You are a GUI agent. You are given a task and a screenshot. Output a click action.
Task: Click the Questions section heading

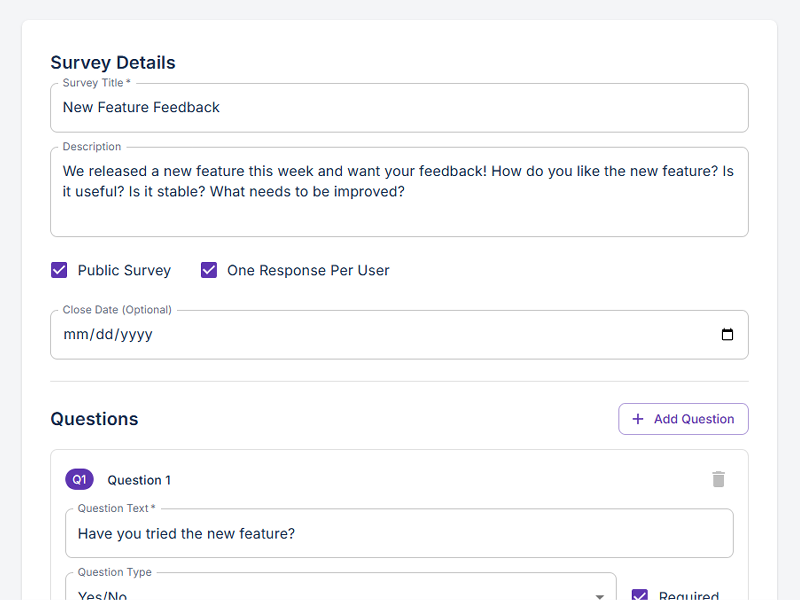point(94,418)
